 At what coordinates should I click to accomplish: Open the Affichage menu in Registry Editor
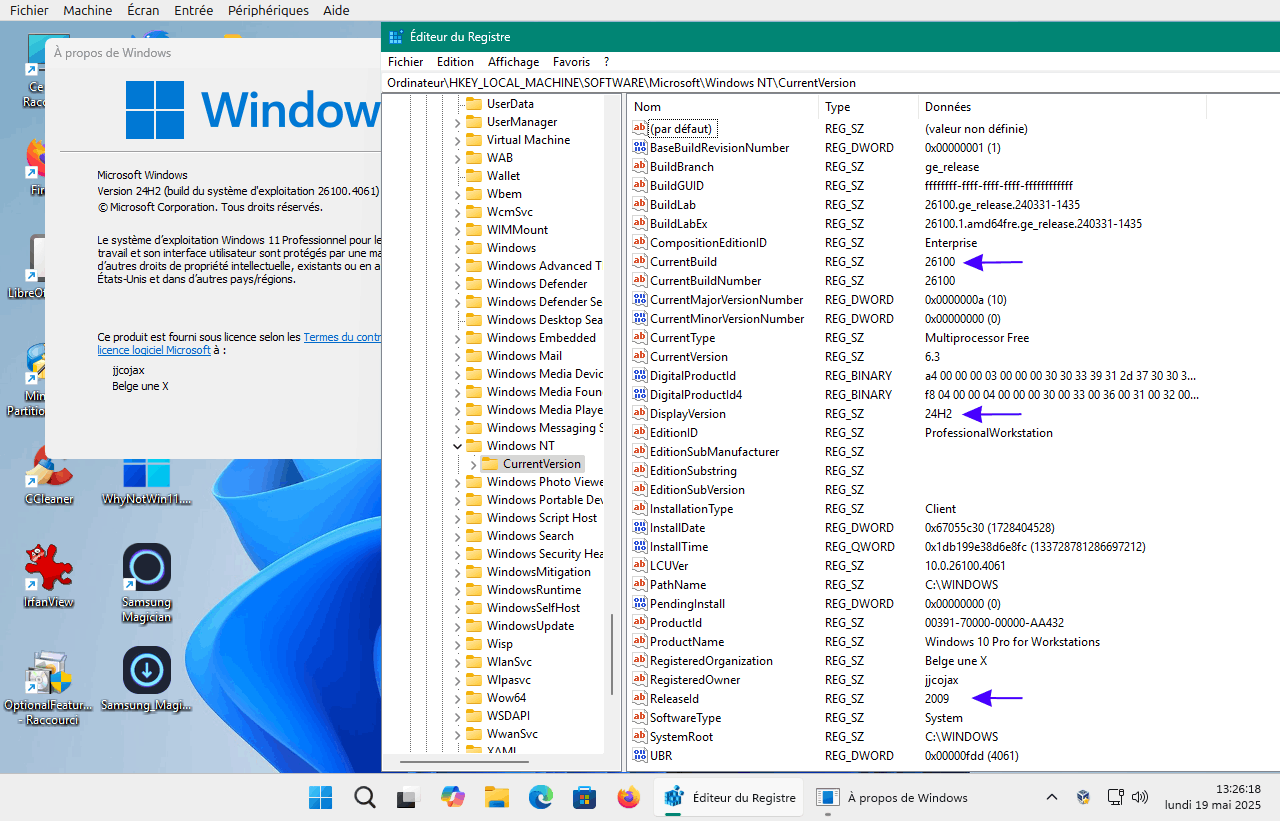coord(513,62)
